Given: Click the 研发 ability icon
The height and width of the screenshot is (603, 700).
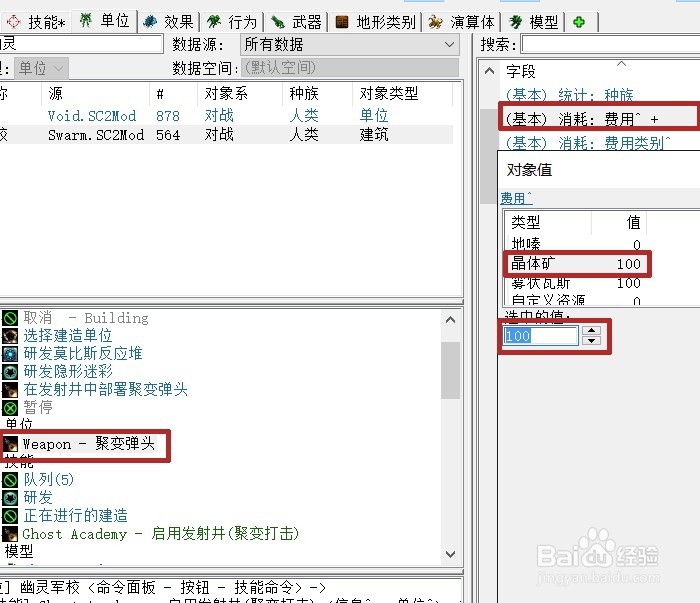Looking at the screenshot, I should 10,497.
